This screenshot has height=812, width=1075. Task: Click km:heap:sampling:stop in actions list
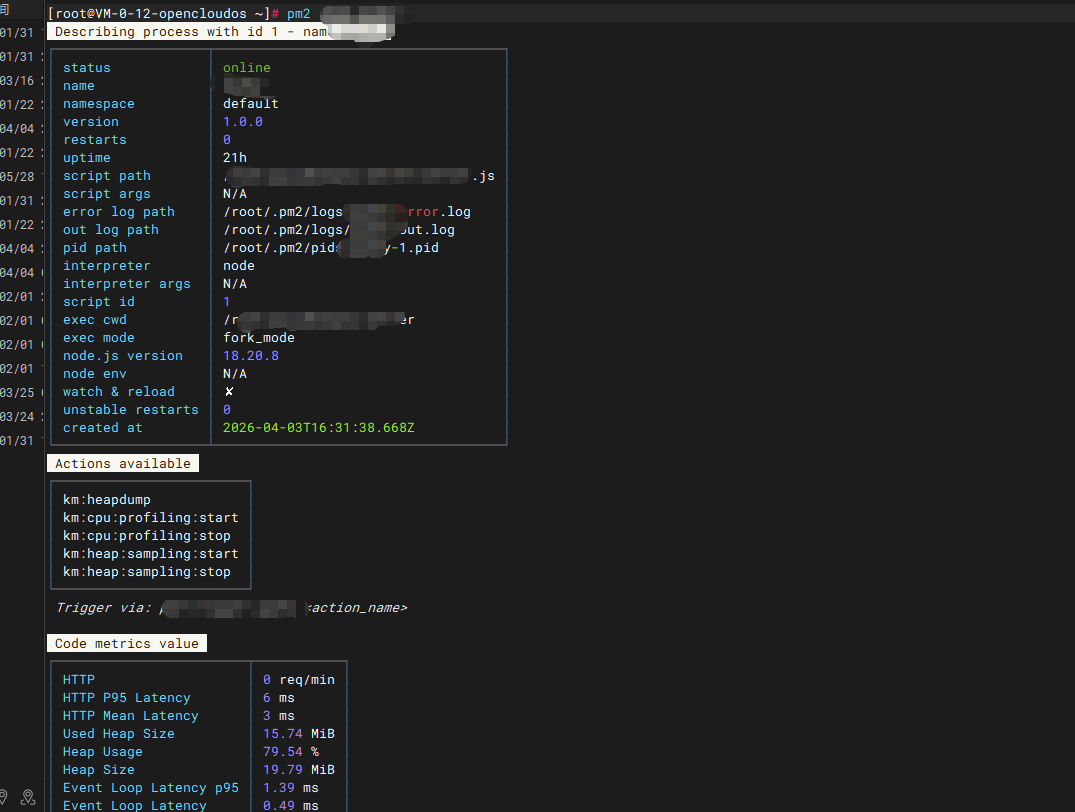click(x=146, y=572)
